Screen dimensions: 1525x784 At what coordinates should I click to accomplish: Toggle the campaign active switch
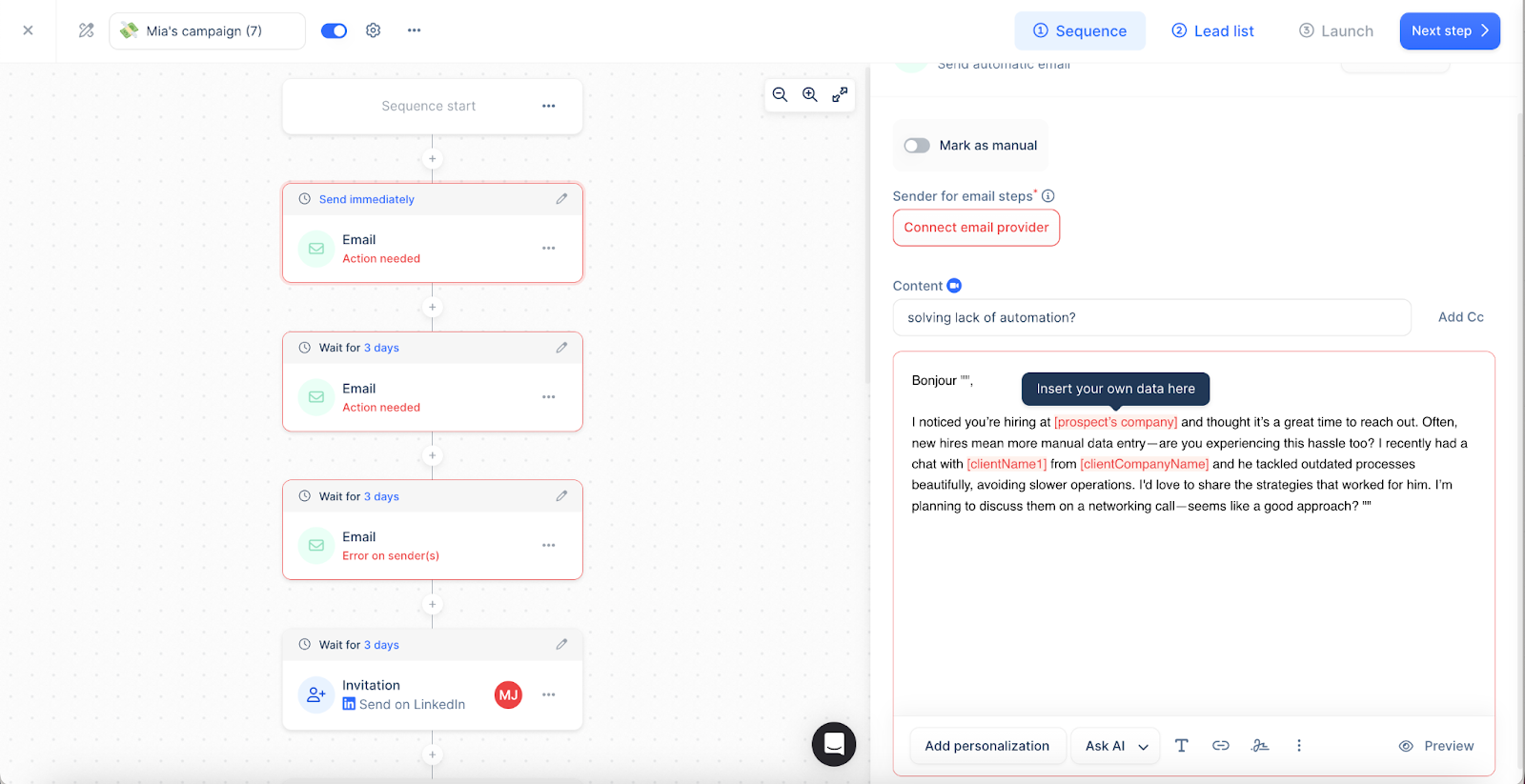pos(334,30)
